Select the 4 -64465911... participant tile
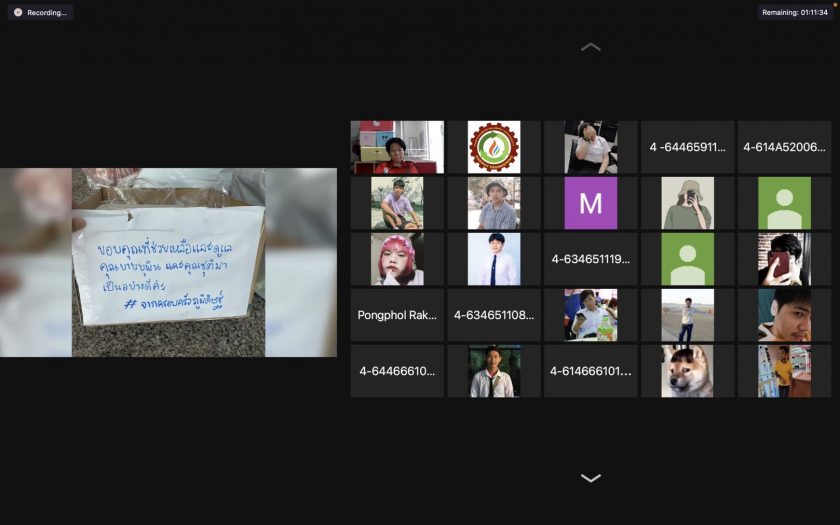This screenshot has height=525, width=840. [x=687, y=147]
